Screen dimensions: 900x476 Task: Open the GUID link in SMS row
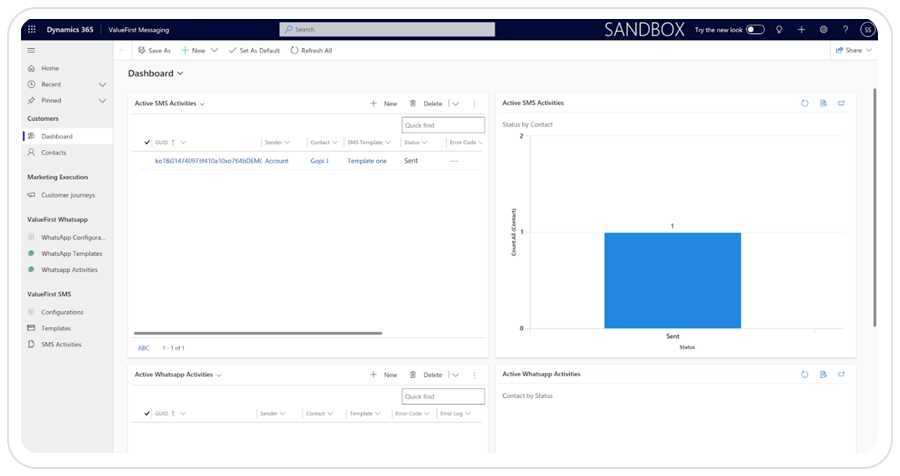tap(208, 161)
